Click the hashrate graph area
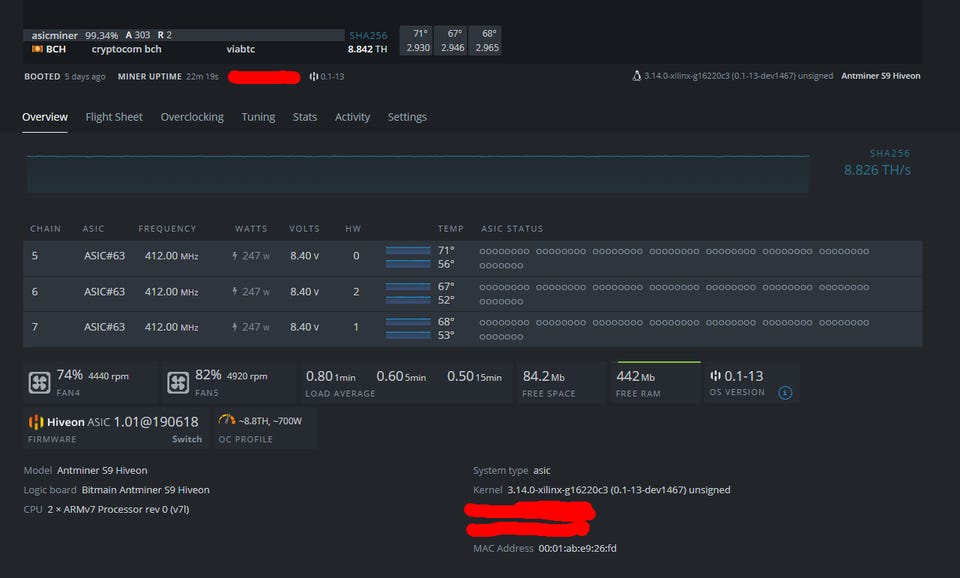Screen dimensions: 960x578 click(418, 173)
